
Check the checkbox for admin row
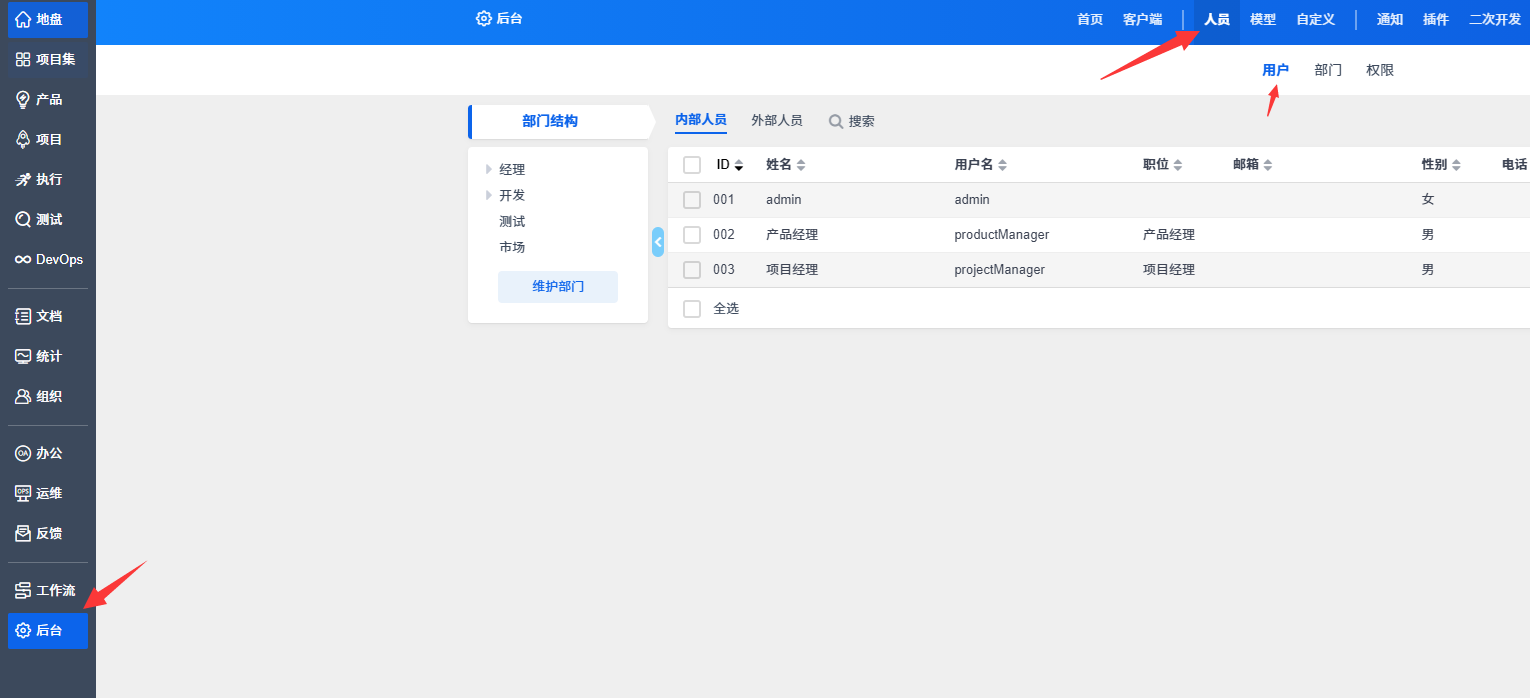[692, 200]
